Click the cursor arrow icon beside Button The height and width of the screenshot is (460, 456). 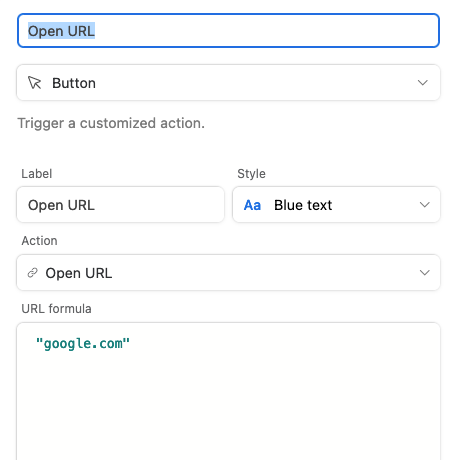coord(34,83)
